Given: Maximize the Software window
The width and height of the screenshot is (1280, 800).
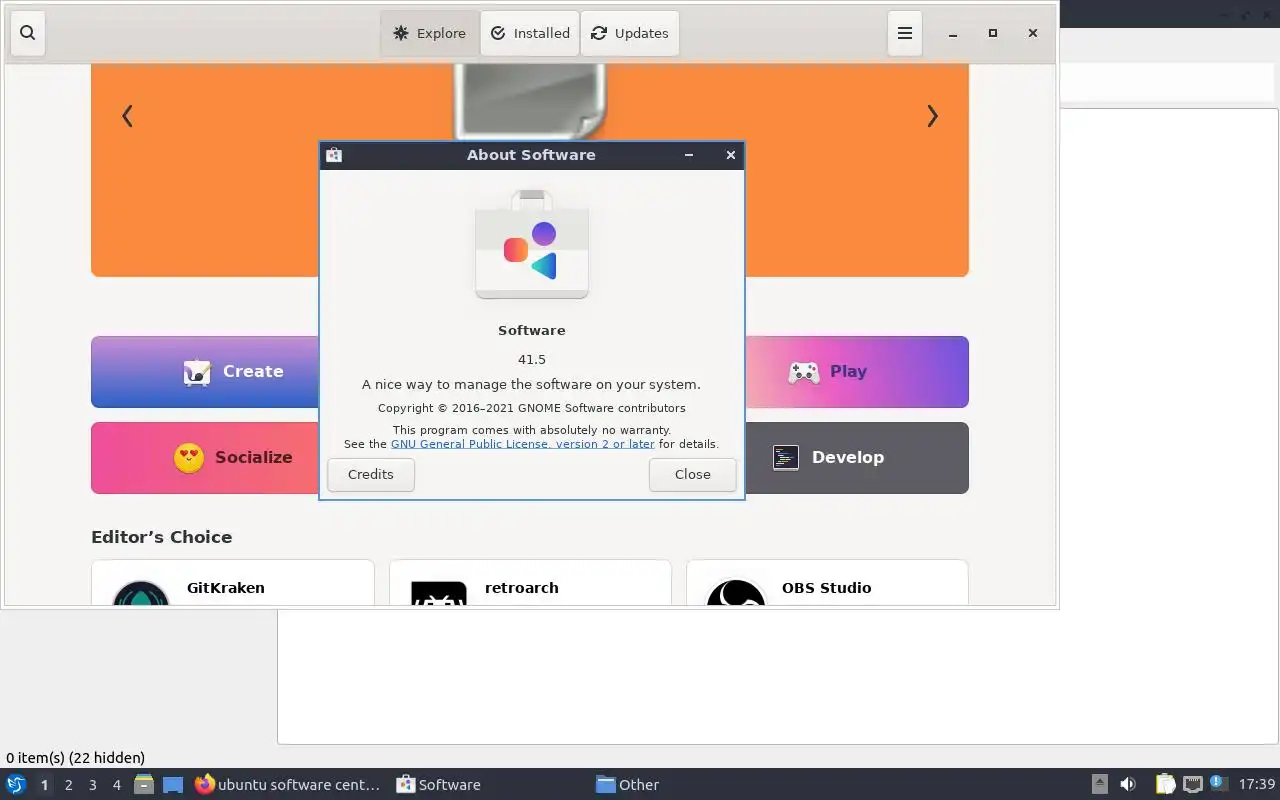Looking at the screenshot, I should pos(993,33).
